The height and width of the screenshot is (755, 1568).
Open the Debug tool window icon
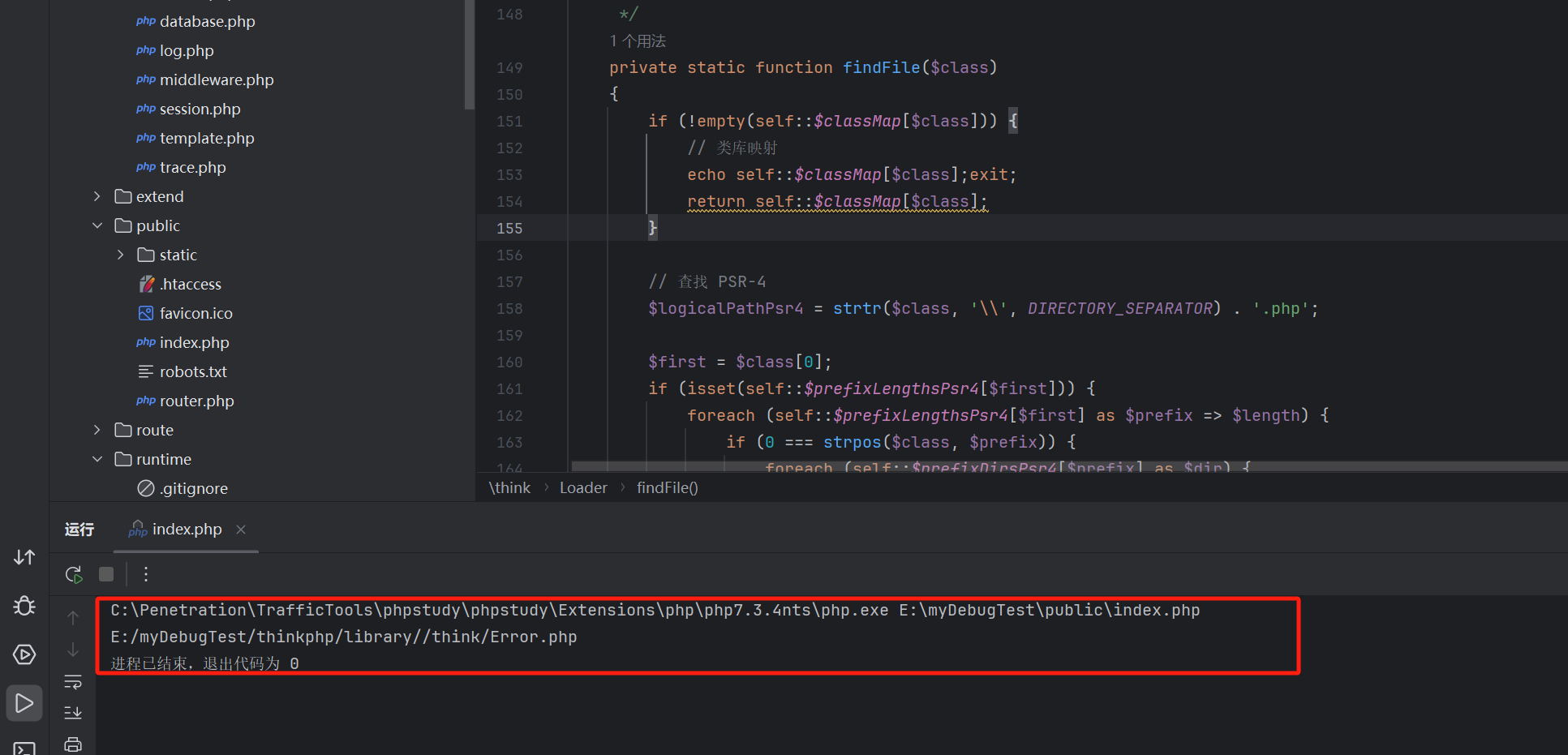click(24, 606)
